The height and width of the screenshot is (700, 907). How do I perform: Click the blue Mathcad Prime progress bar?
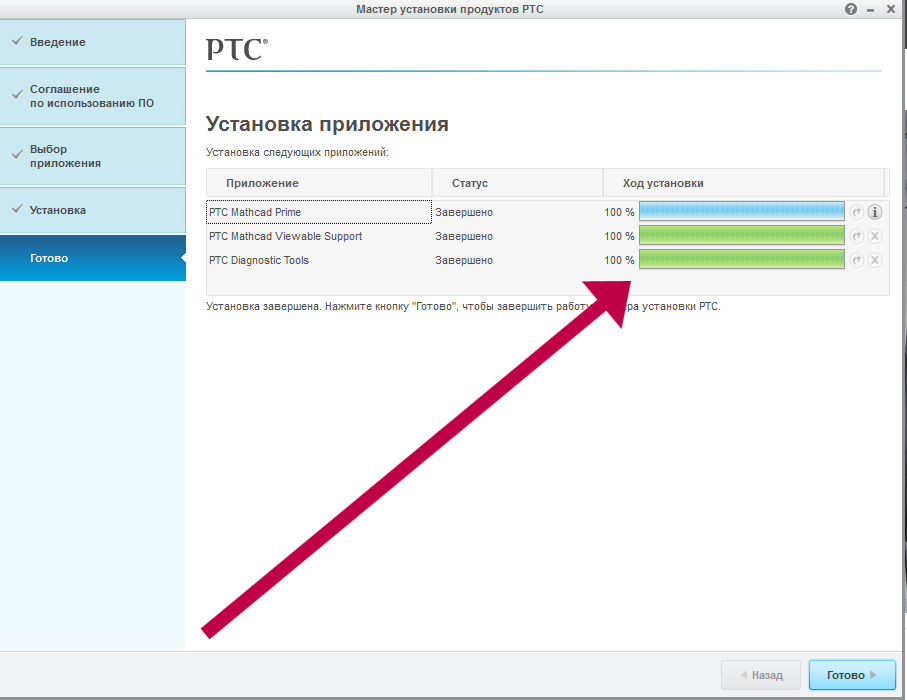tap(741, 212)
